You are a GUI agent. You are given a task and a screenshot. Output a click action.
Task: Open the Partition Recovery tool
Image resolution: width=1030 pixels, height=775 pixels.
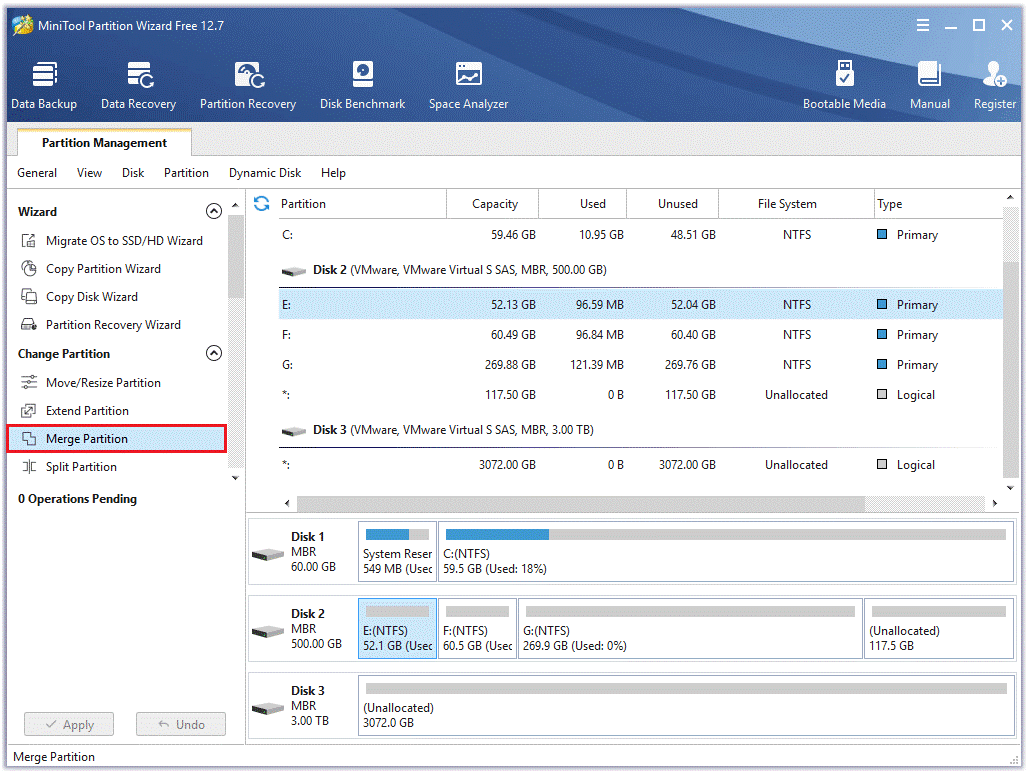[248, 85]
